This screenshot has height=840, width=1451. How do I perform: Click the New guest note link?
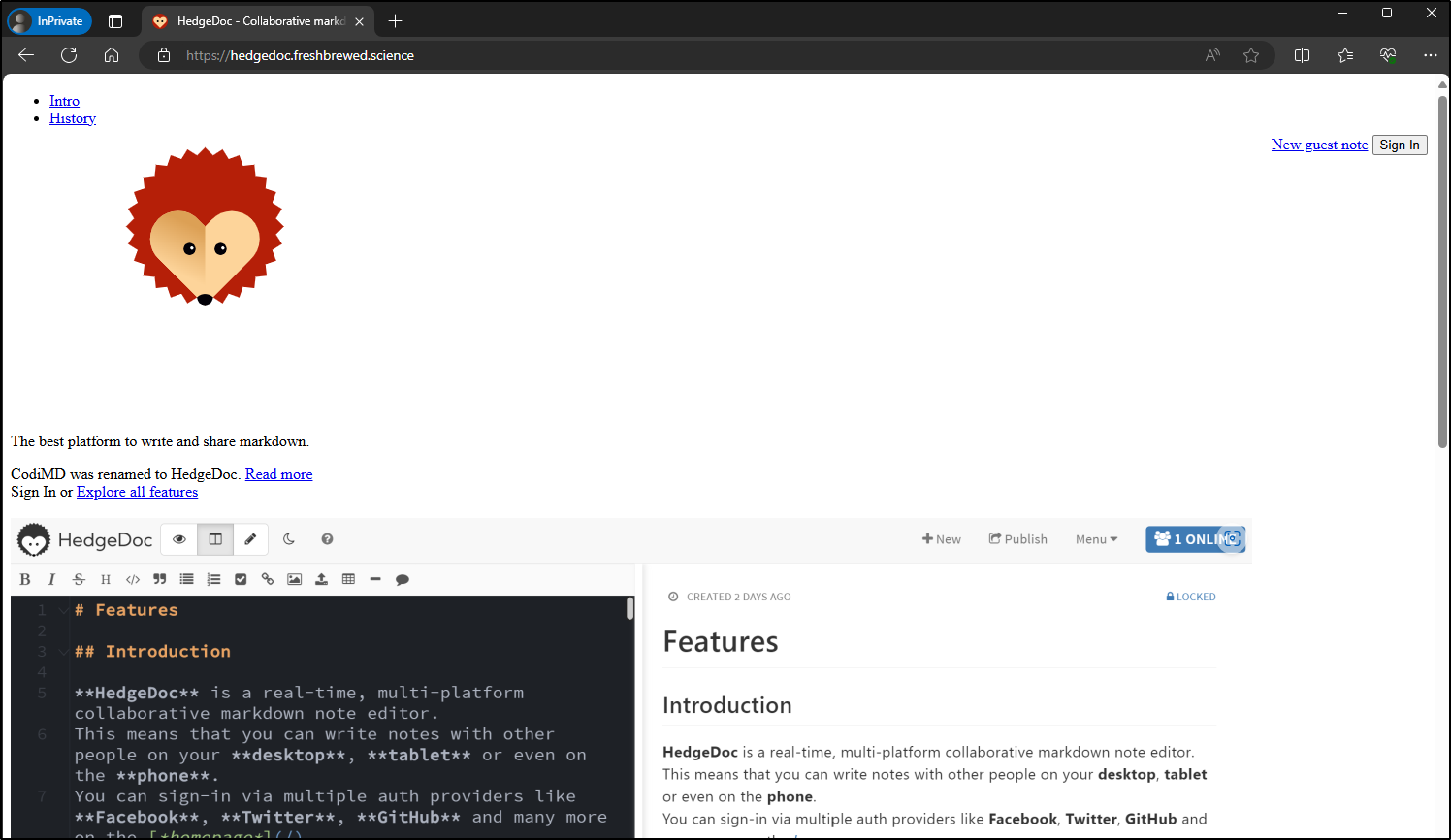point(1319,145)
